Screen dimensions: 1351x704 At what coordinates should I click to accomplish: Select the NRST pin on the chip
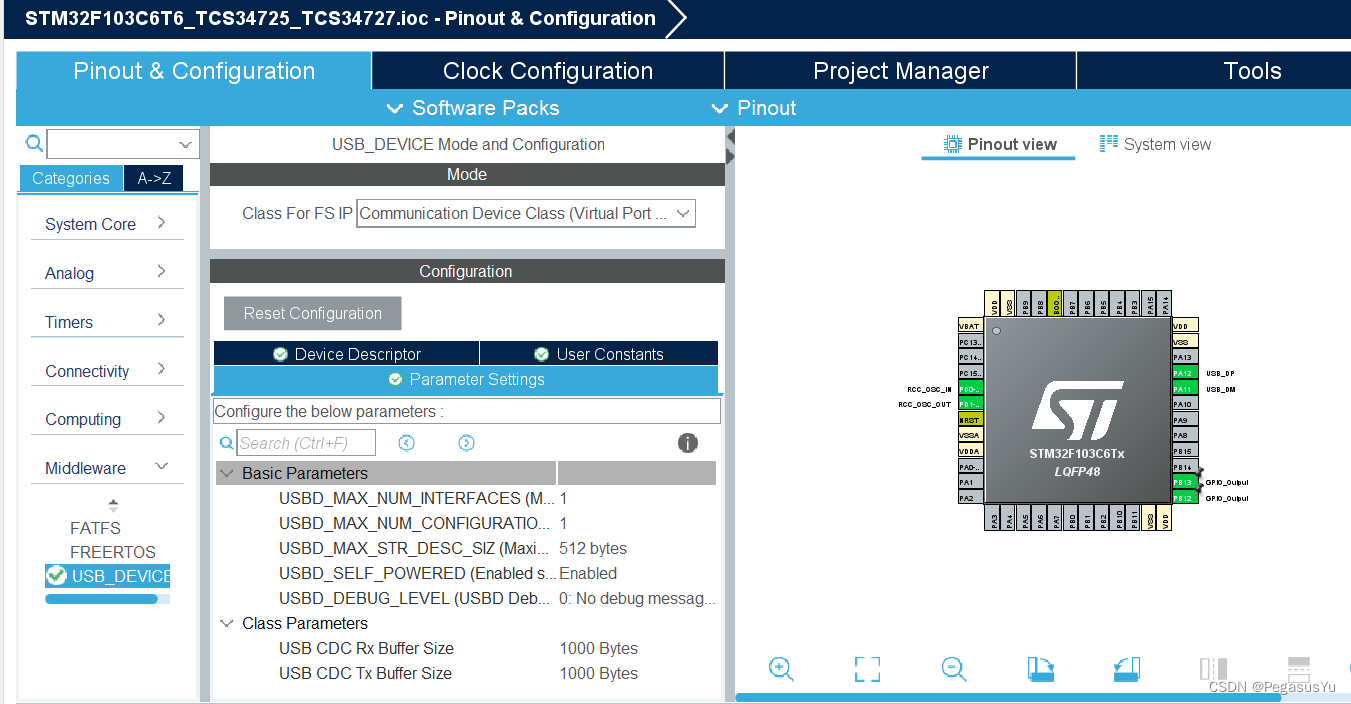click(970, 420)
